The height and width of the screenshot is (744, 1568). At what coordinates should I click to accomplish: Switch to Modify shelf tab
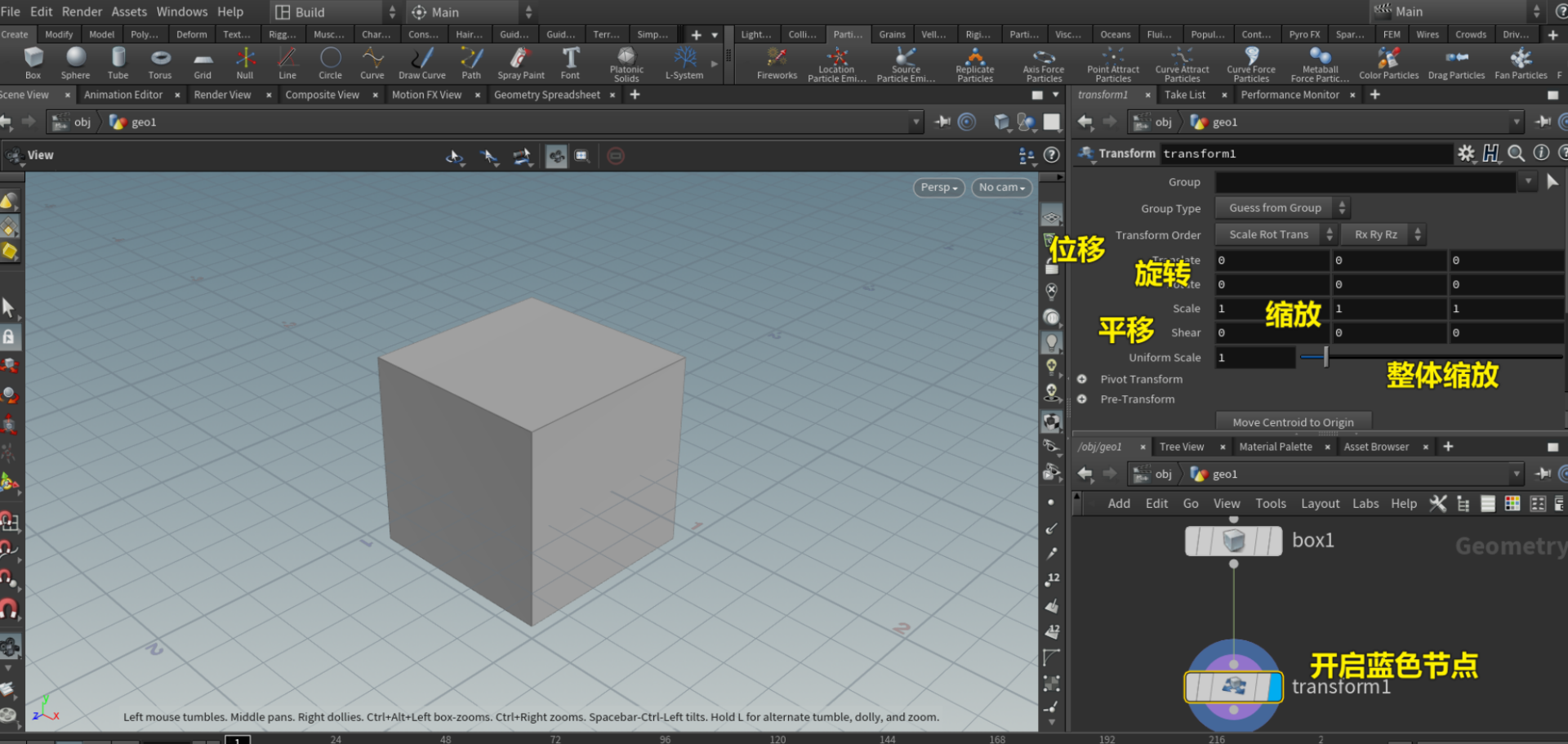[59, 34]
